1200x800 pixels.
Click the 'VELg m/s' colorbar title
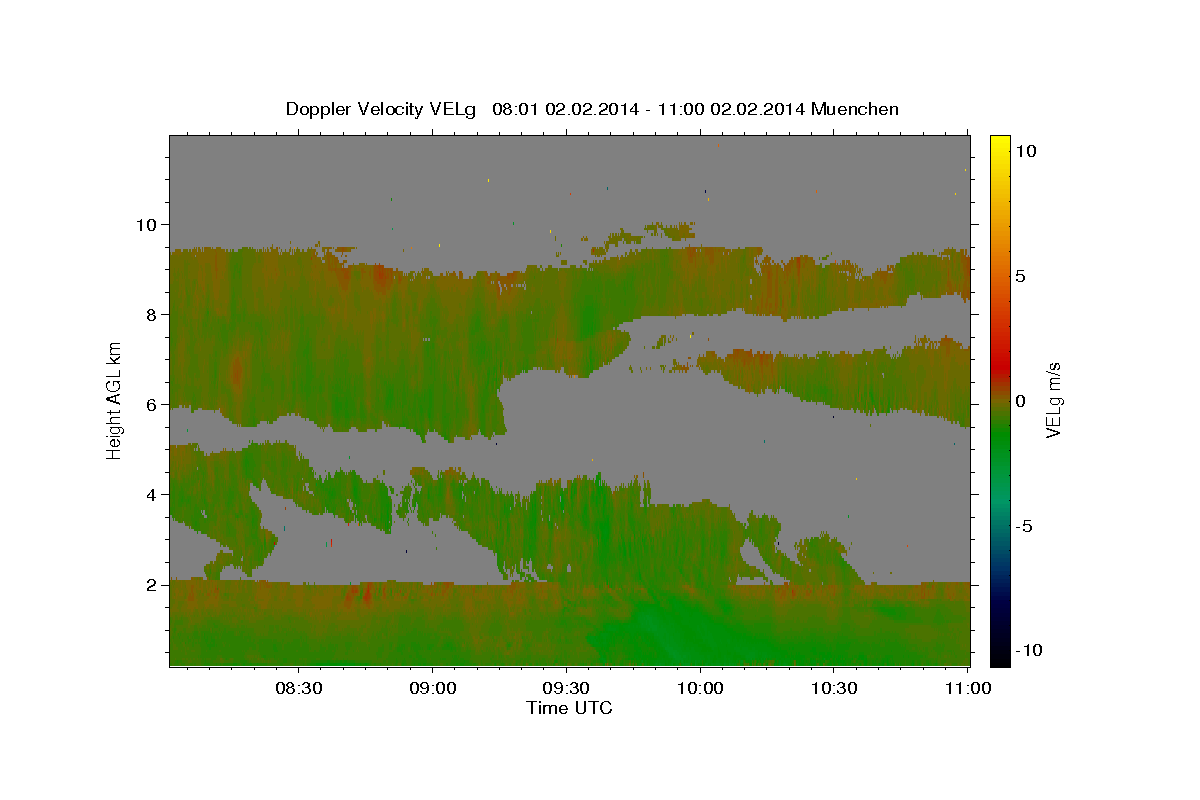pyautogui.click(x=1054, y=400)
